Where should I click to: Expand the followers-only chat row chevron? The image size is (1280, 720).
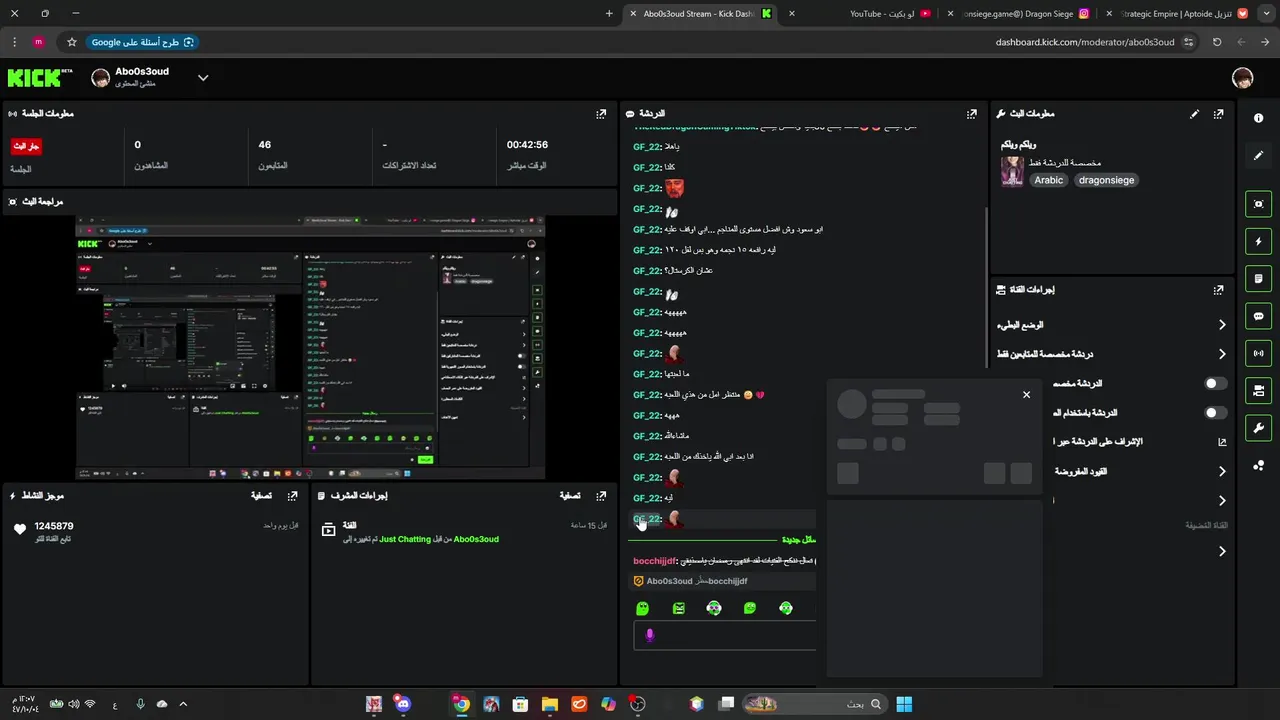(x=1221, y=354)
